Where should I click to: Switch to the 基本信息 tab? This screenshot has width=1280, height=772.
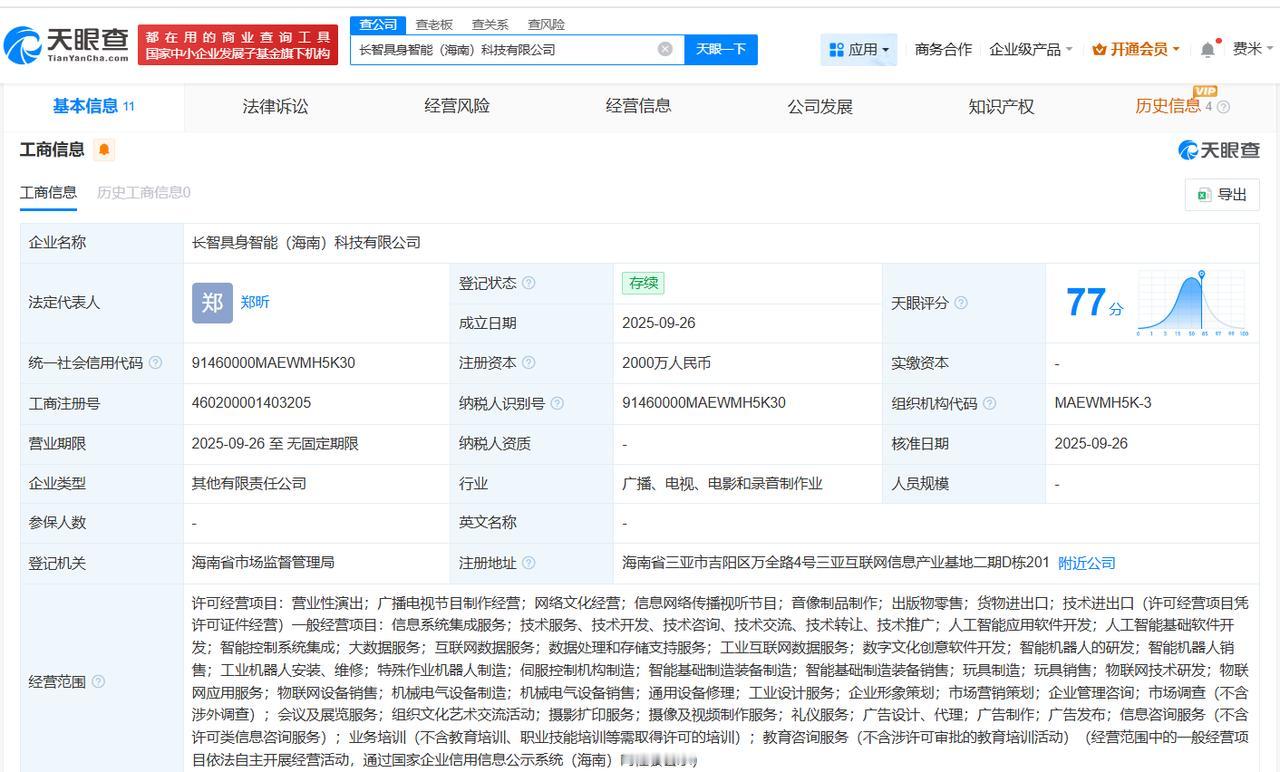pos(93,106)
